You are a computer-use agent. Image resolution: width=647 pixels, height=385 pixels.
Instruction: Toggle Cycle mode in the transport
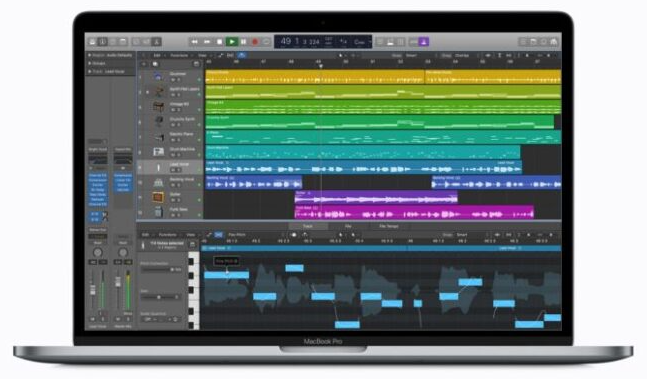tap(266, 42)
